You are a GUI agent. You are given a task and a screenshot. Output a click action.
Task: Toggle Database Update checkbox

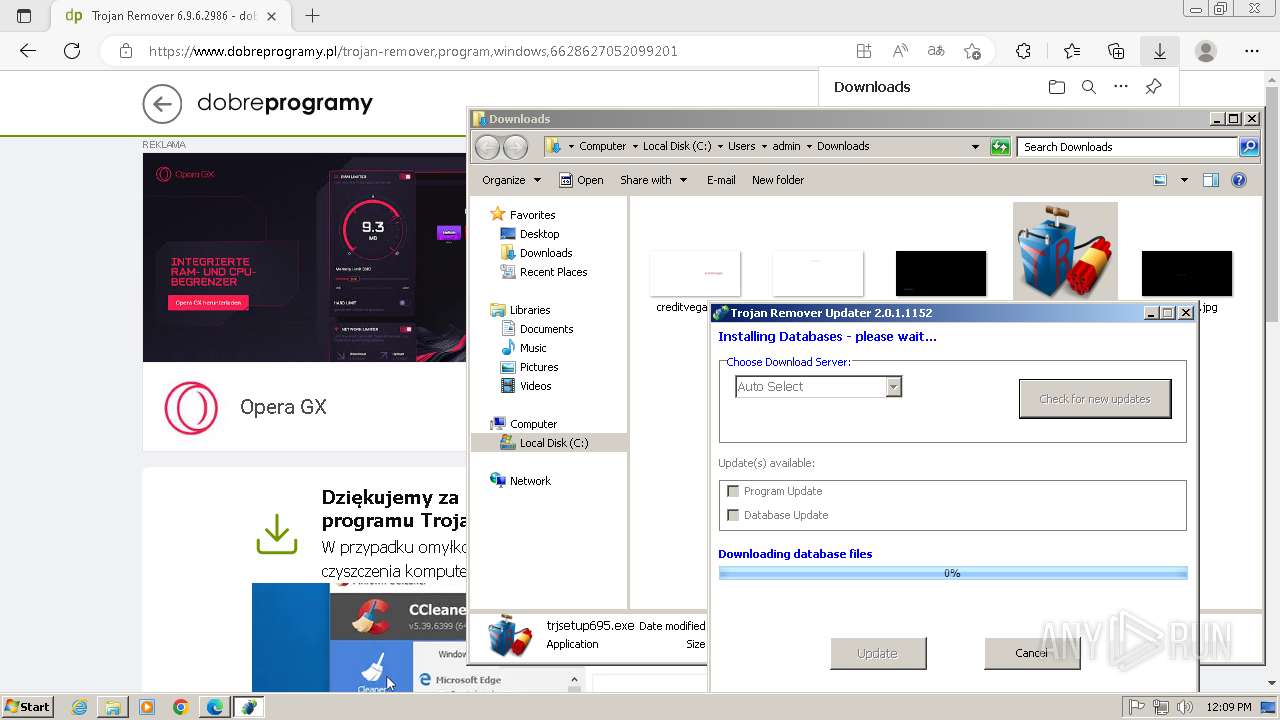(x=733, y=515)
